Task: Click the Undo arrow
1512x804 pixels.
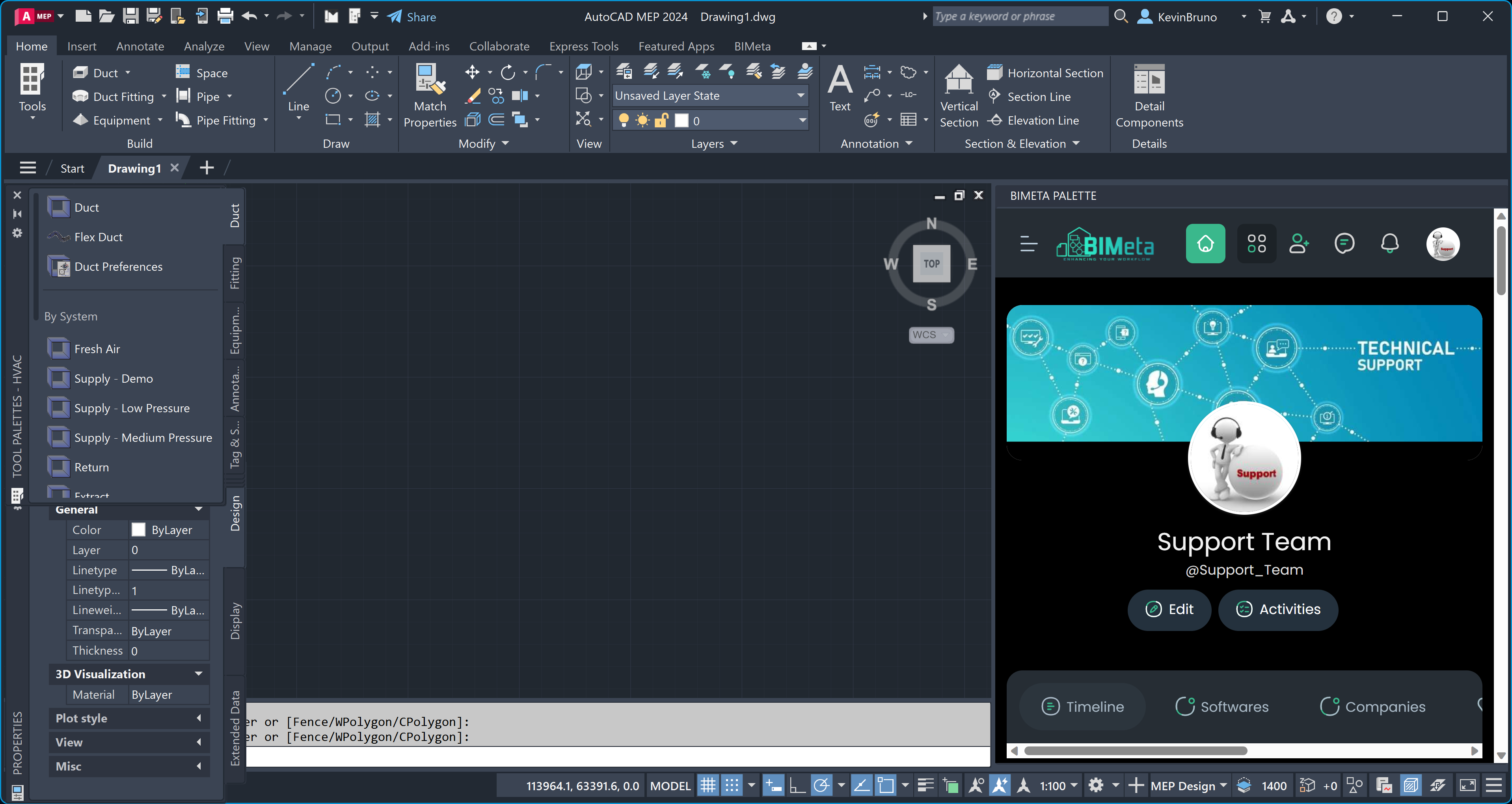Action: pos(250,17)
